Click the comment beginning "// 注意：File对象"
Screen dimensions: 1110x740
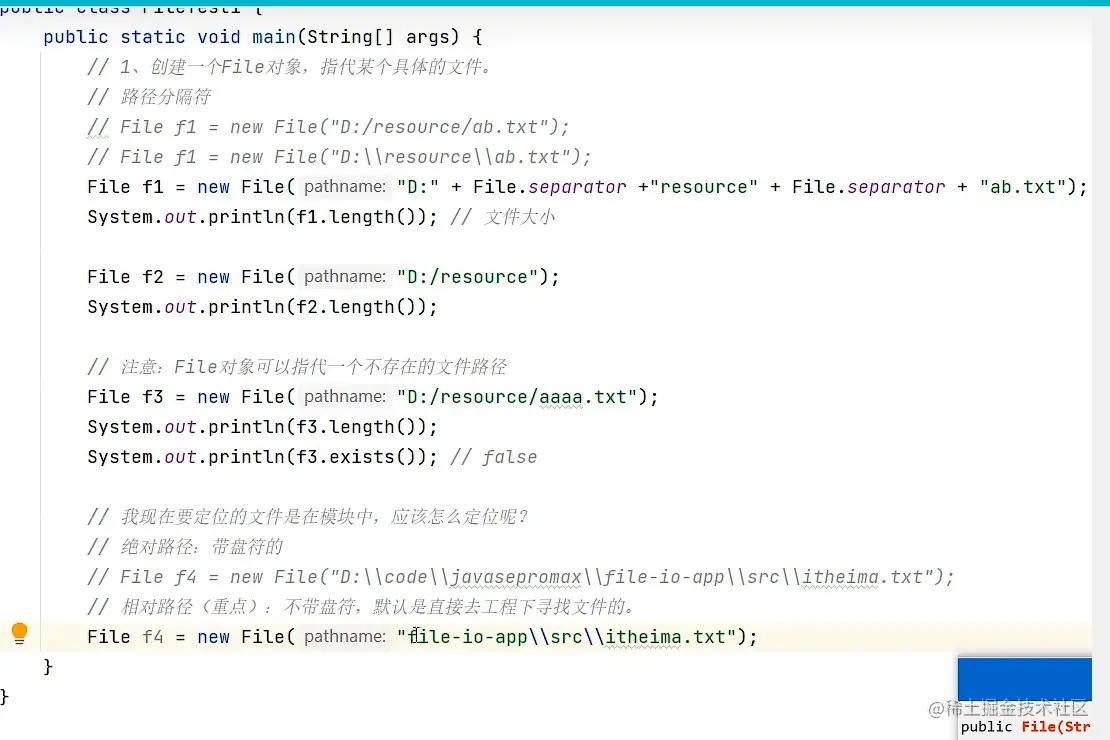[x=297, y=367]
